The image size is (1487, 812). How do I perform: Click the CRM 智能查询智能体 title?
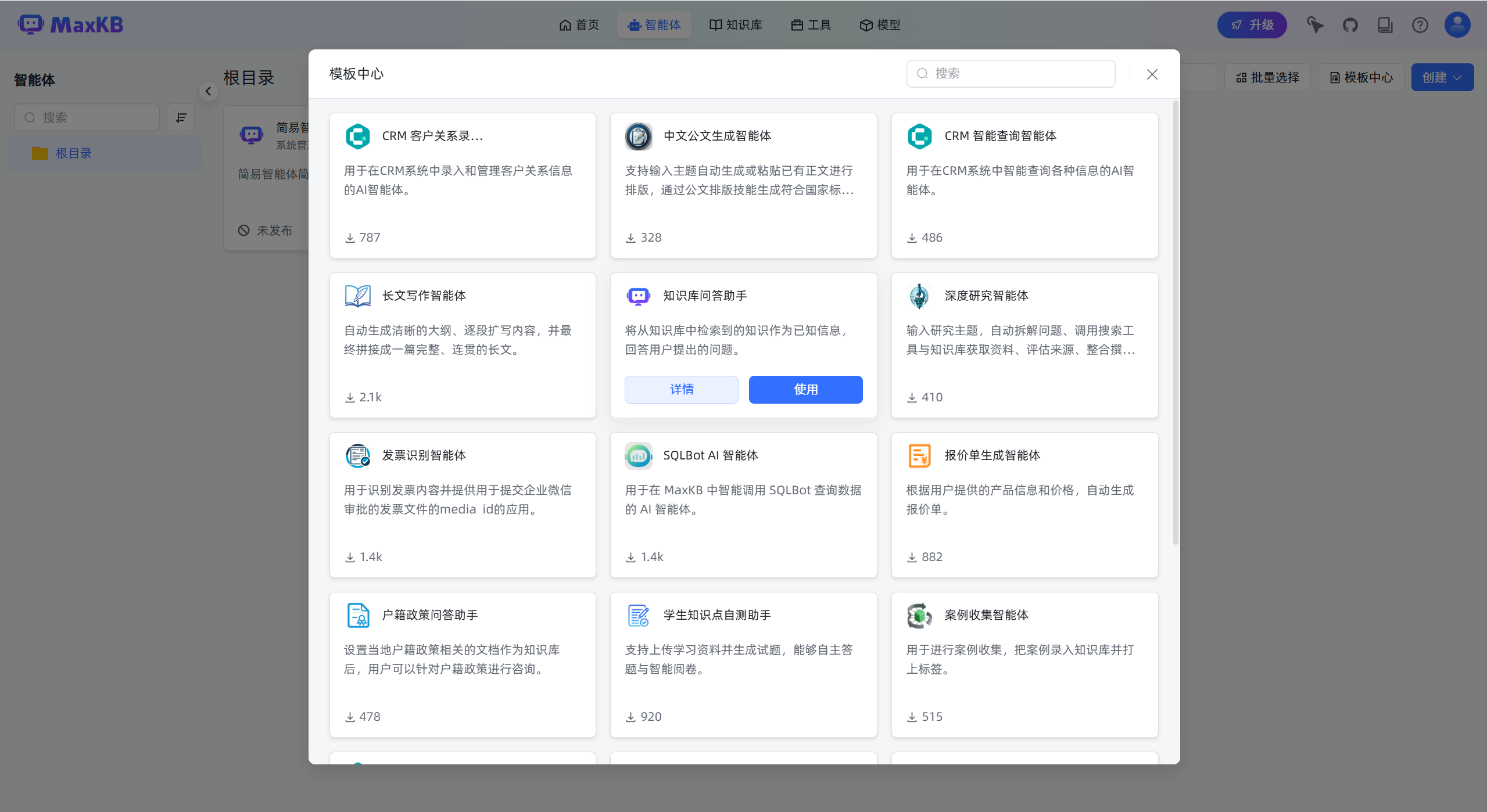point(1001,136)
